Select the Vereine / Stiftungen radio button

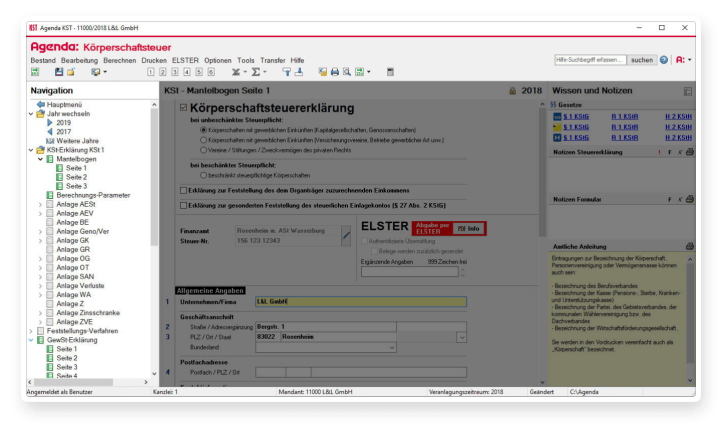[203, 150]
